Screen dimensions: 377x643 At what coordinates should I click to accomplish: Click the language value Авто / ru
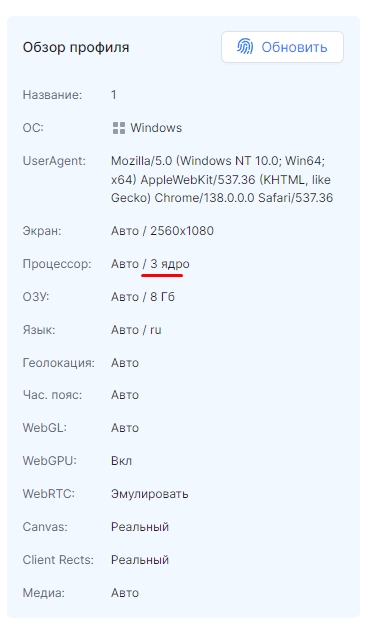136,330
